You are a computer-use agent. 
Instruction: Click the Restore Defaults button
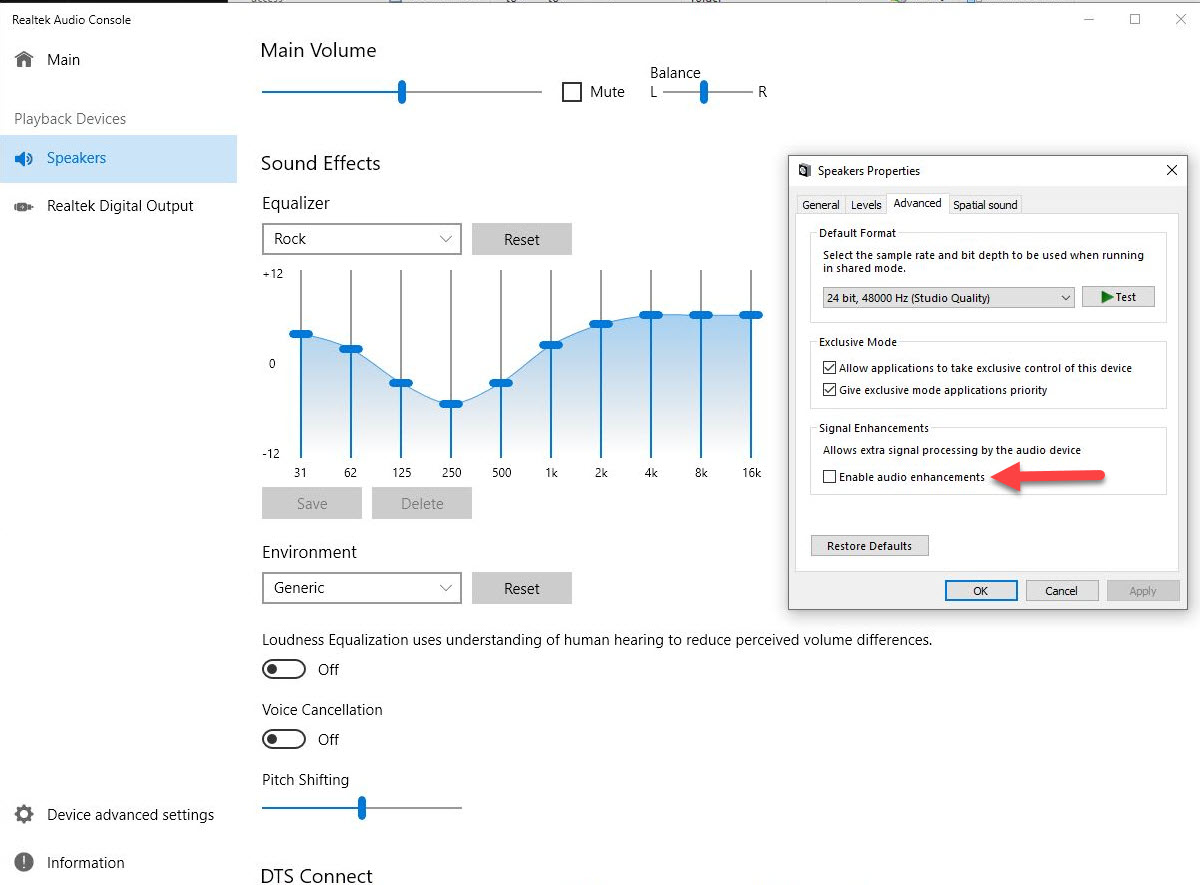[x=869, y=545]
